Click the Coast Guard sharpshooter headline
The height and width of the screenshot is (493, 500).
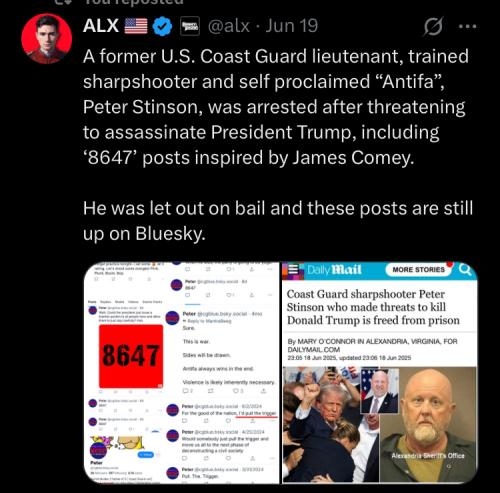tap(373, 307)
